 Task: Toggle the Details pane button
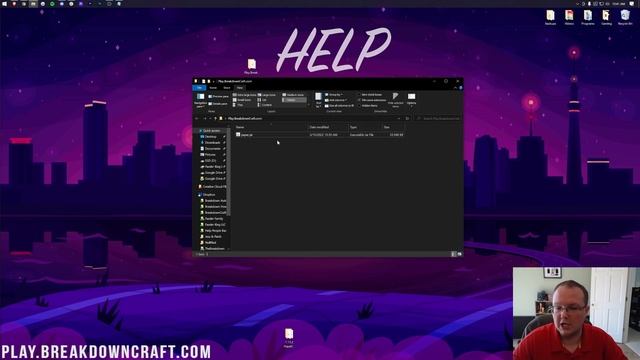(218, 104)
